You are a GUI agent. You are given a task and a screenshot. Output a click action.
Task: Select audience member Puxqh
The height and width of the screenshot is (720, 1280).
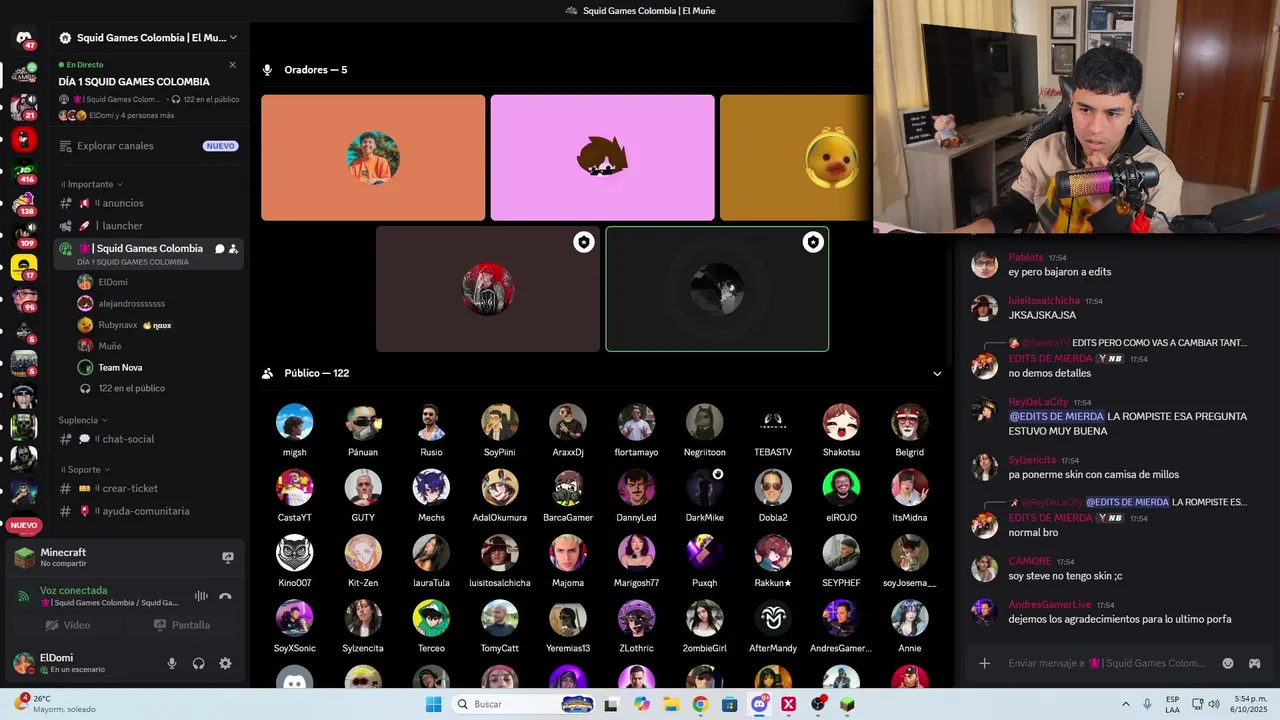705,560
